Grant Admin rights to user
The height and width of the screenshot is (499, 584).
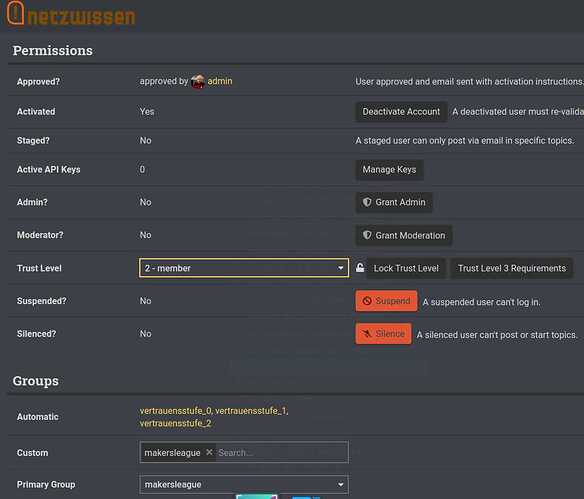(x=394, y=202)
